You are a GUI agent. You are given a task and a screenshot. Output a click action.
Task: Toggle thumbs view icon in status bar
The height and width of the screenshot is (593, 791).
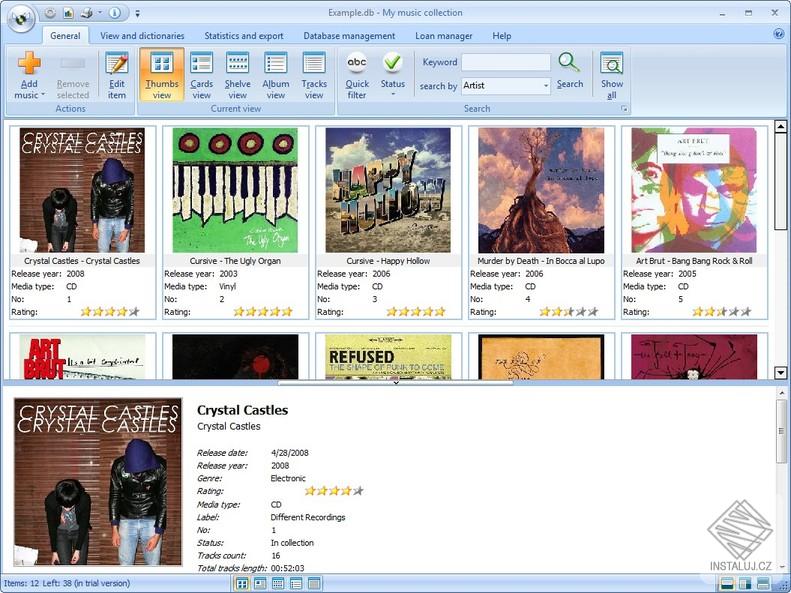pyautogui.click(x=242, y=583)
